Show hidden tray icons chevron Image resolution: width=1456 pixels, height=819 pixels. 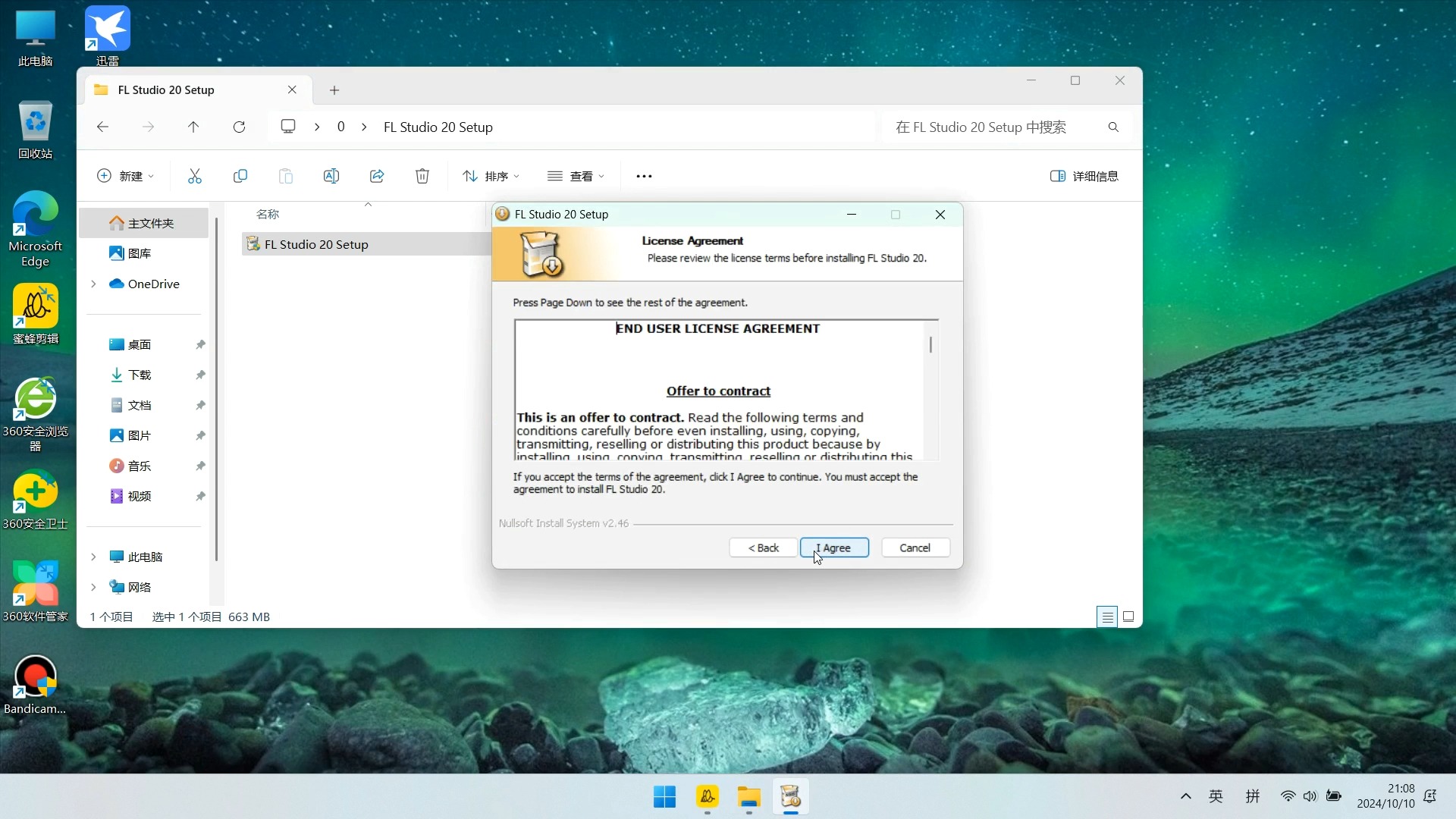pyautogui.click(x=1186, y=796)
